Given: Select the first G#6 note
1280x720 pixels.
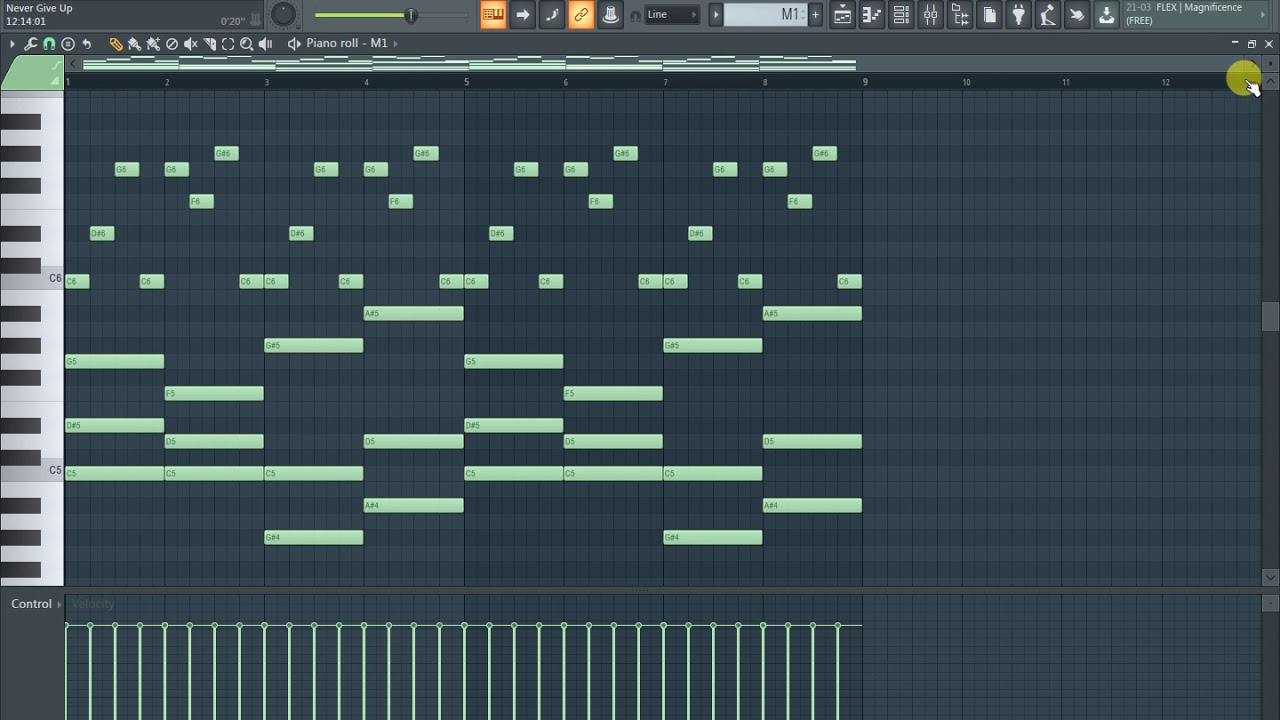Looking at the screenshot, I should tap(226, 153).
